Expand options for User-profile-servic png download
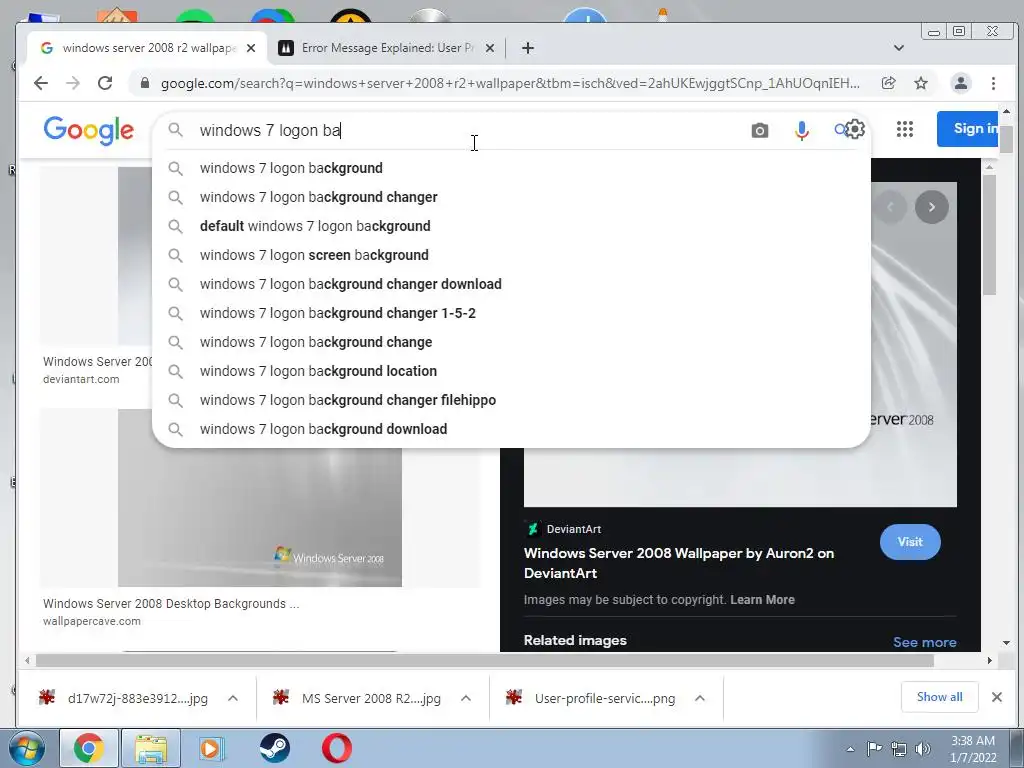The width and height of the screenshot is (1024, 768). tap(699, 698)
